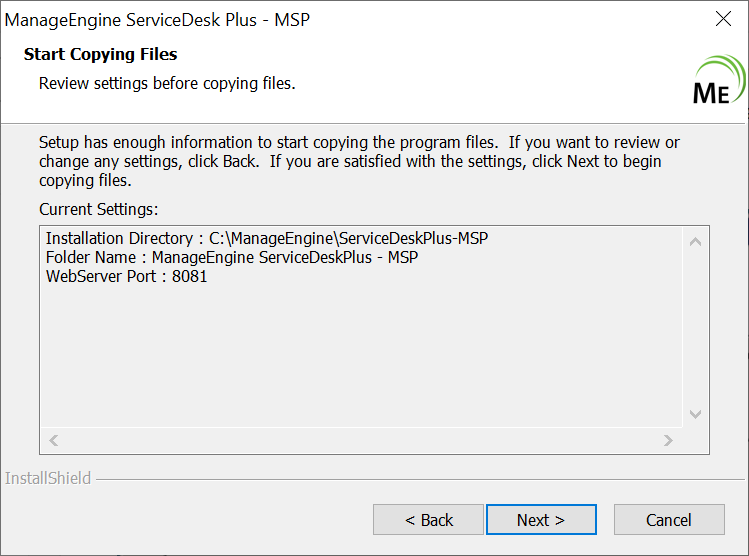The height and width of the screenshot is (556, 749).
Task: Click the Current Settings label
Action: pos(99,210)
